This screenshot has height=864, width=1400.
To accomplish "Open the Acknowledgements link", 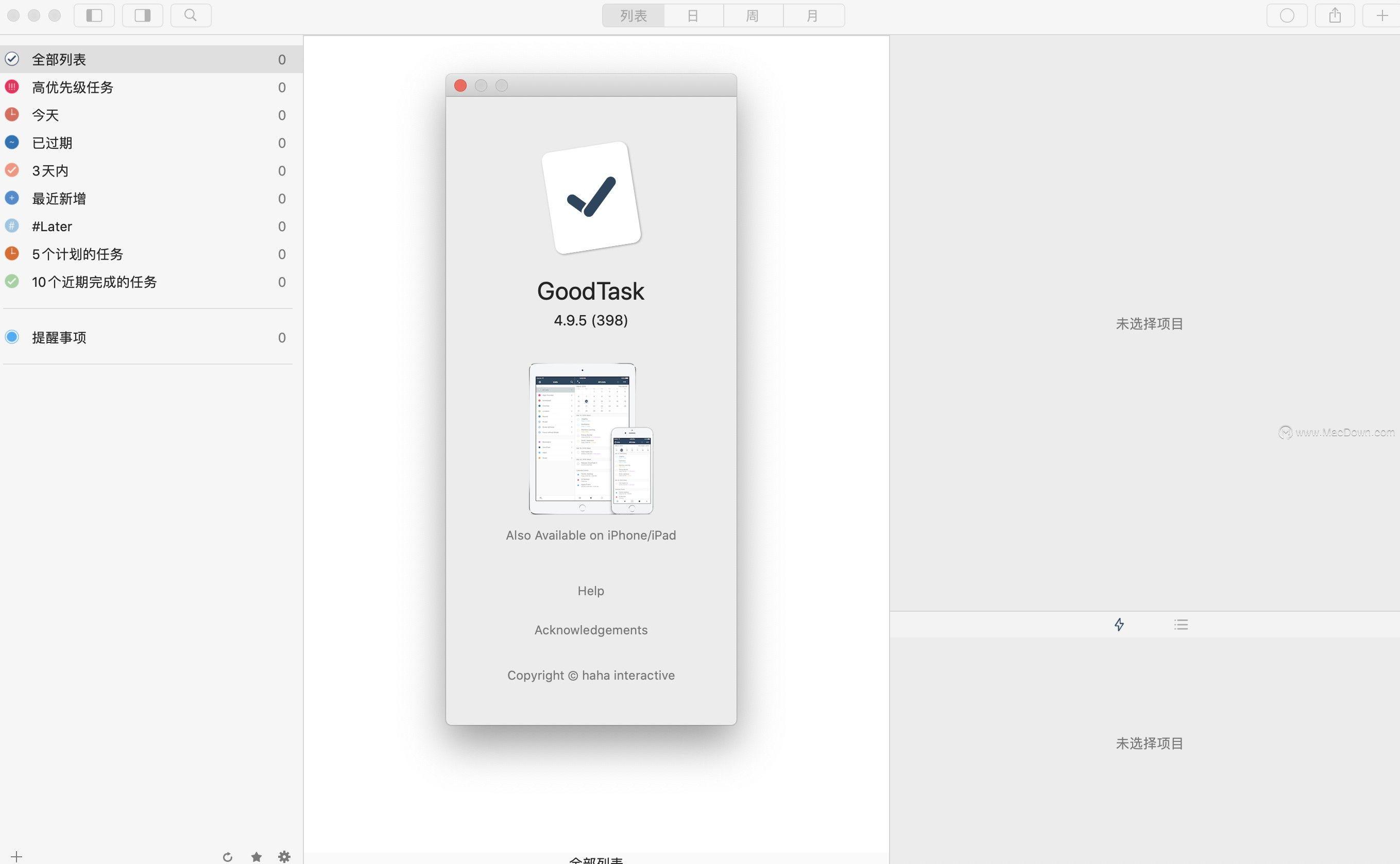I will coord(590,630).
